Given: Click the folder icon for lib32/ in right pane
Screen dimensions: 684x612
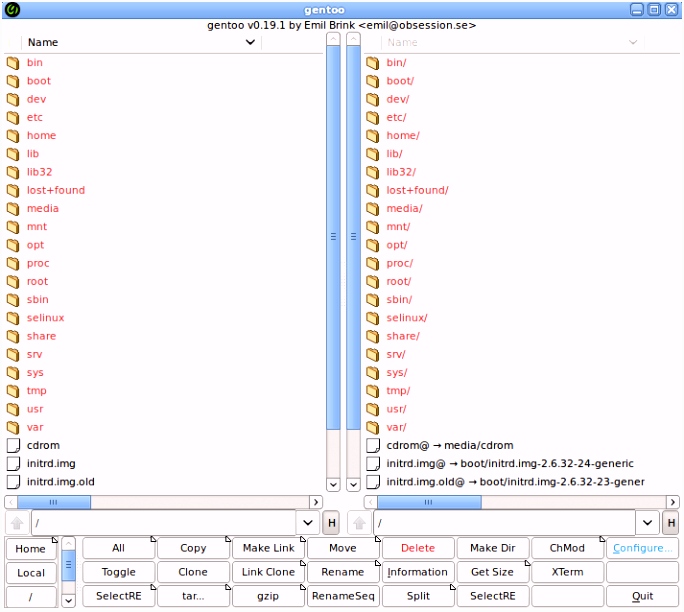Looking at the screenshot, I should (373, 172).
